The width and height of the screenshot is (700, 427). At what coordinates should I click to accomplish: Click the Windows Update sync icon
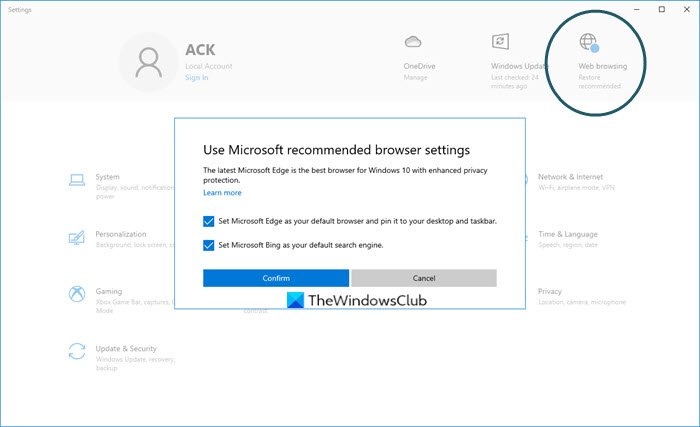tap(500, 42)
